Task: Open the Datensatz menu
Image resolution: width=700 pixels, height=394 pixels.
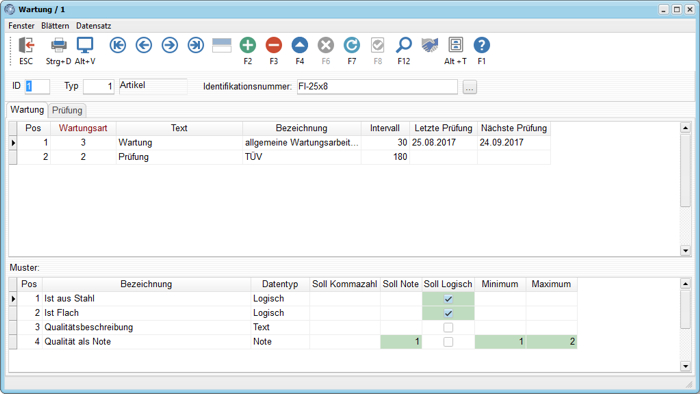Action: pos(93,26)
